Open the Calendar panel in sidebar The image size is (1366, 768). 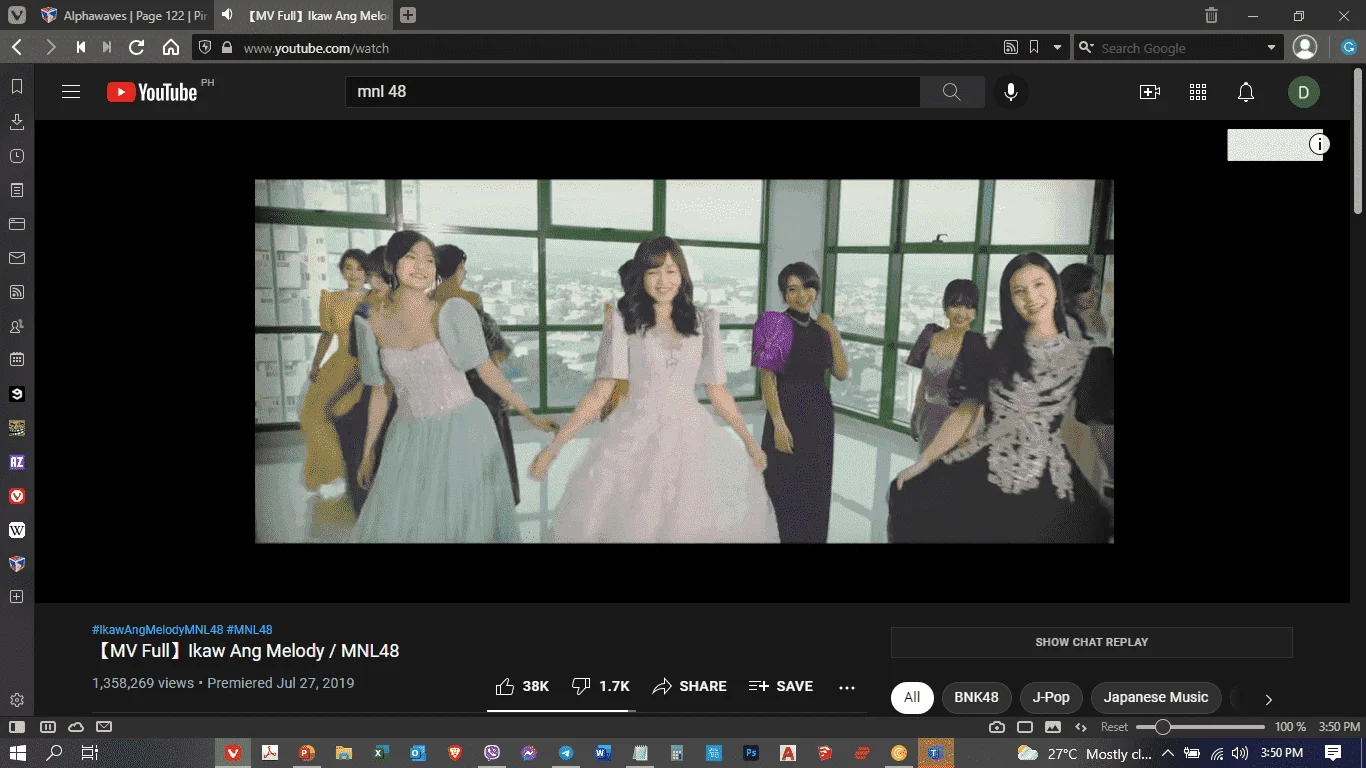[x=17, y=359]
